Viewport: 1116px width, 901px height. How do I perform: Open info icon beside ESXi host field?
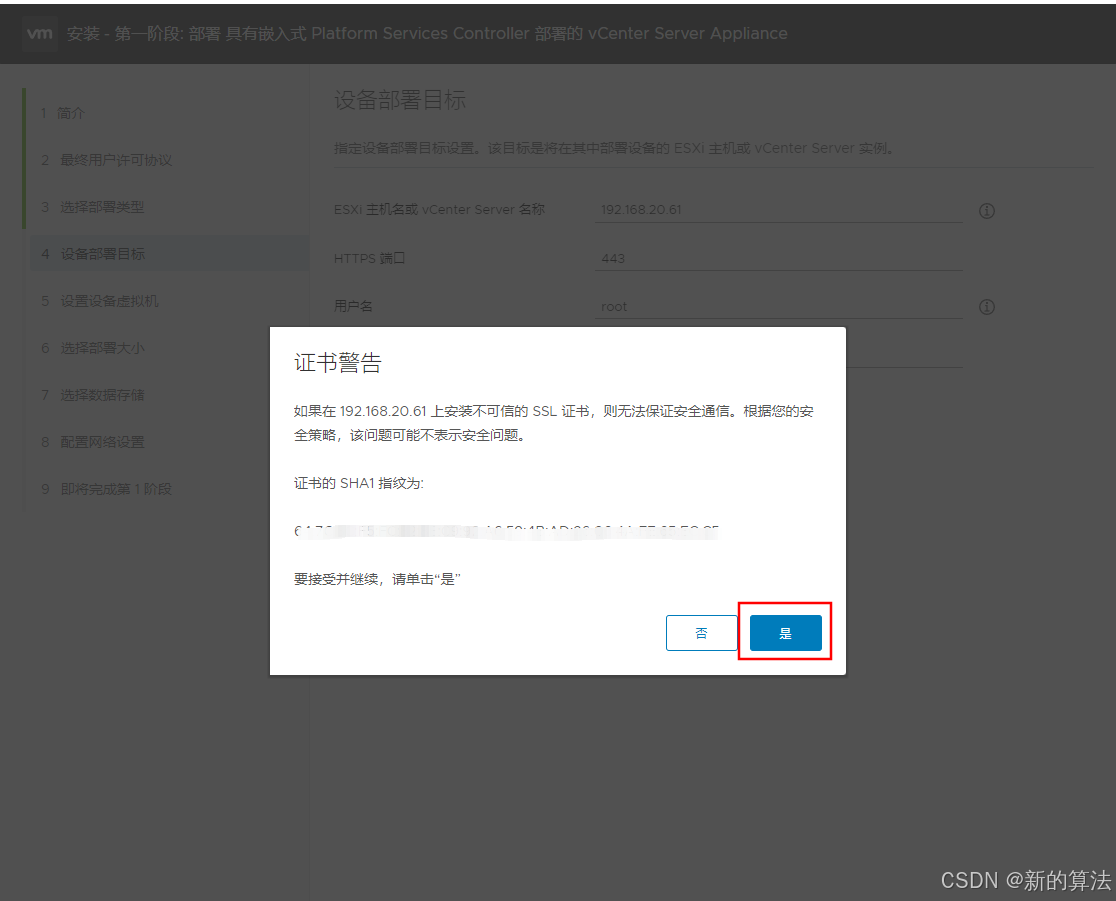click(x=986, y=211)
